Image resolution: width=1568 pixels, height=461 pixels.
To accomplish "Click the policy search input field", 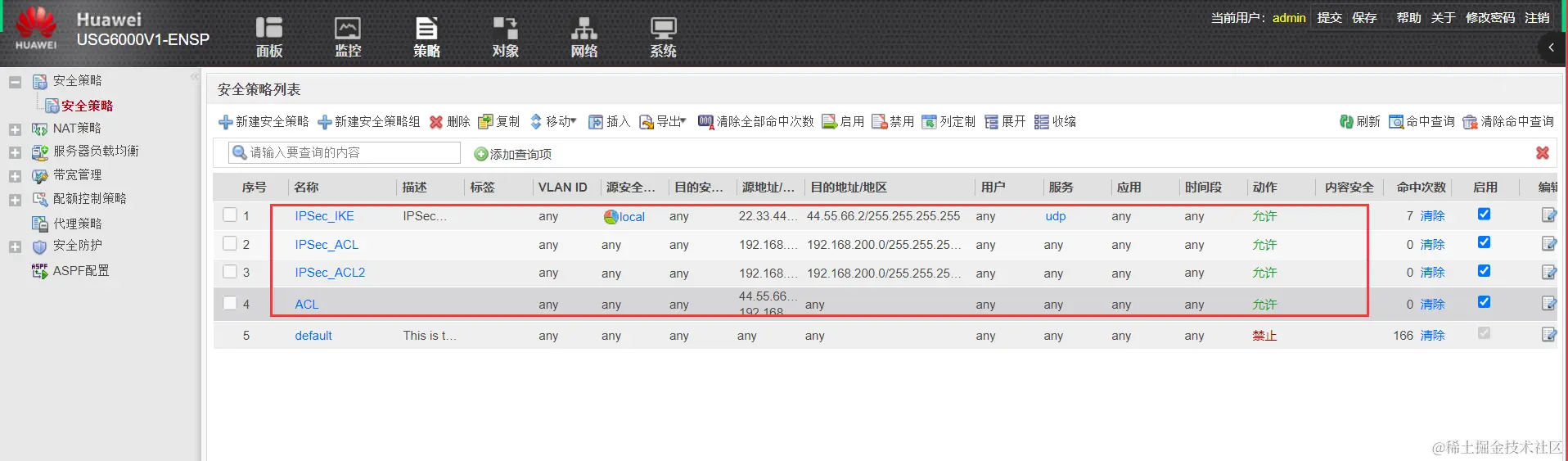I will point(344,153).
